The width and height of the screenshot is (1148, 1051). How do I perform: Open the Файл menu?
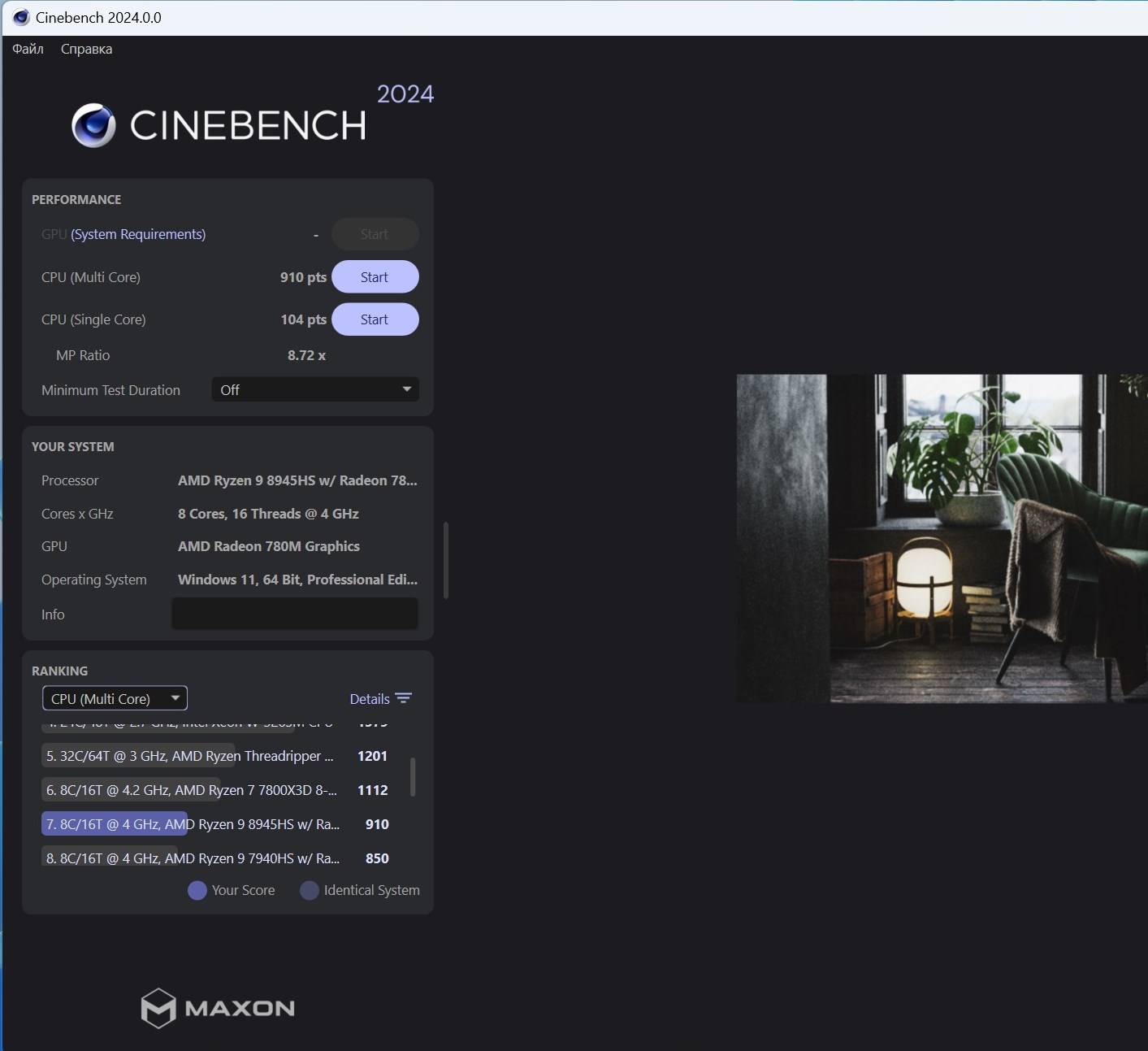[x=28, y=49]
